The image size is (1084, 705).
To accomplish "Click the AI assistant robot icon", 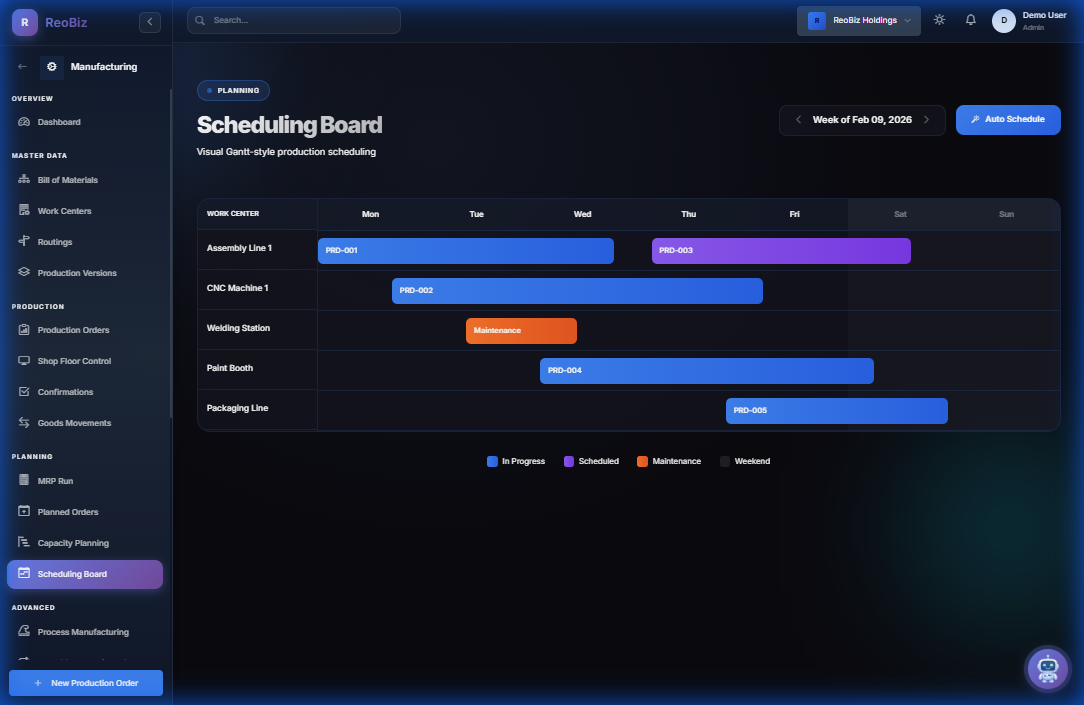I will (1047, 668).
